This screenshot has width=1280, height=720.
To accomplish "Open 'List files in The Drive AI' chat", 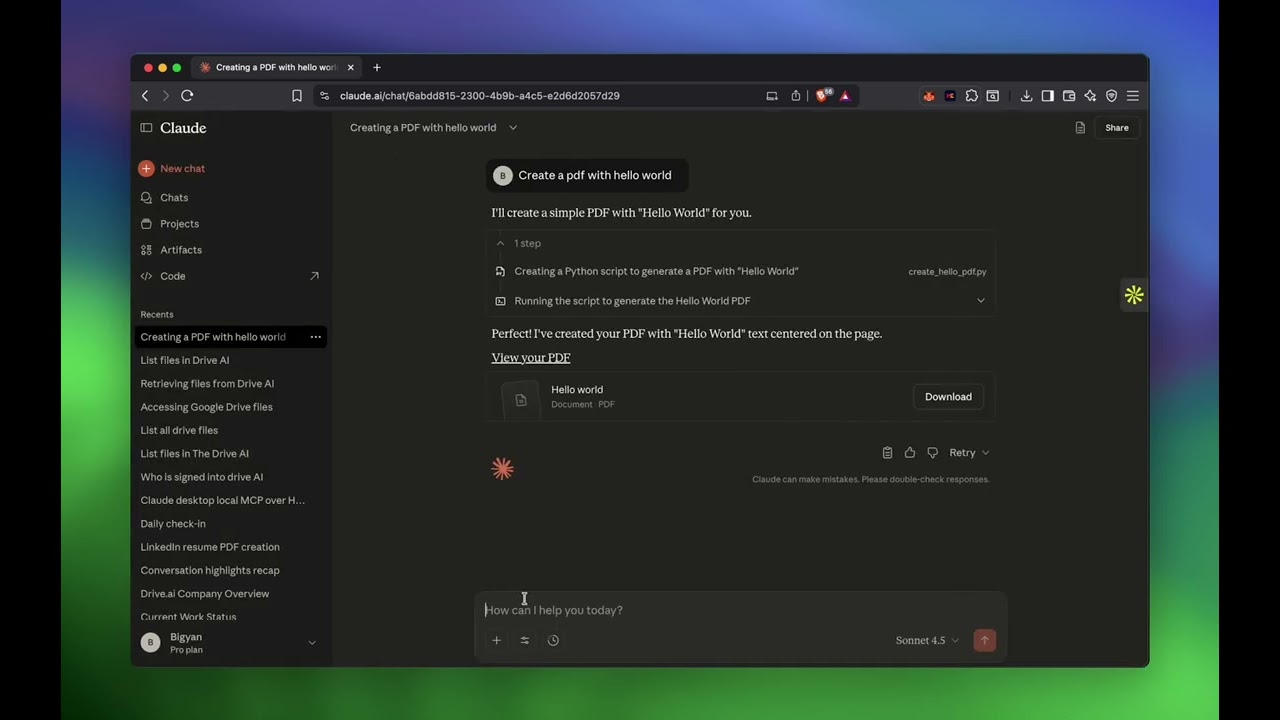I will pos(195,454).
